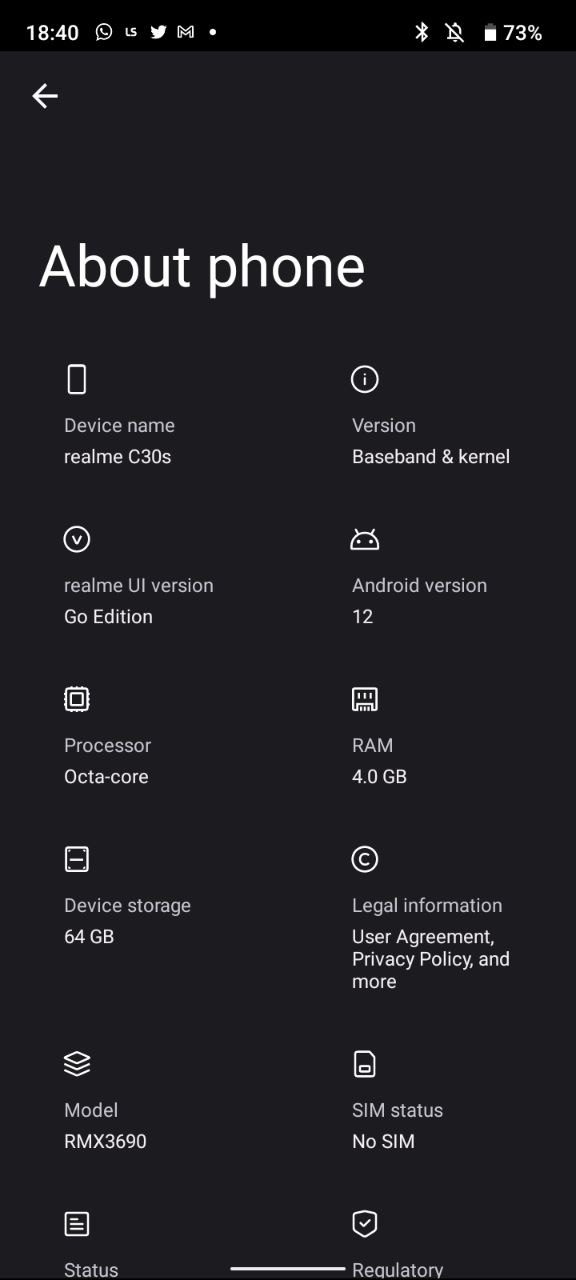576x1280 pixels.
Task: Tap the Android robot icon
Action: tap(365, 540)
